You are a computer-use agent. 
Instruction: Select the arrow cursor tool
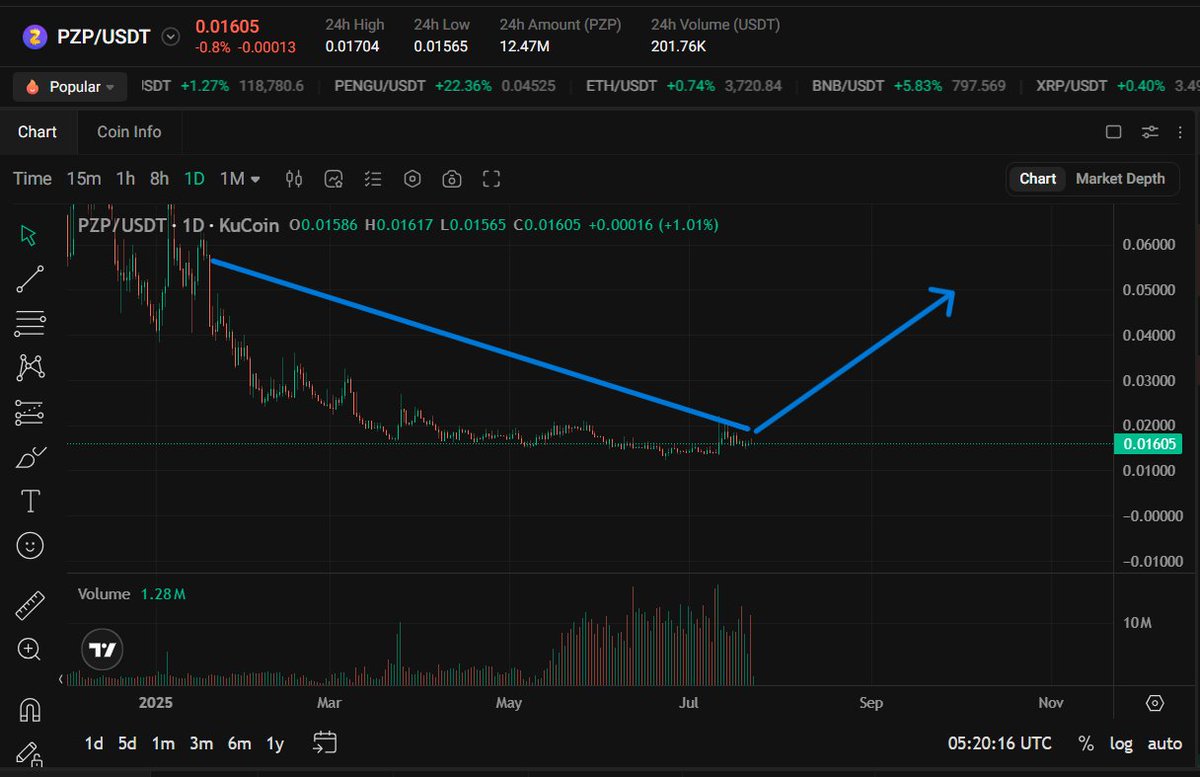point(29,235)
